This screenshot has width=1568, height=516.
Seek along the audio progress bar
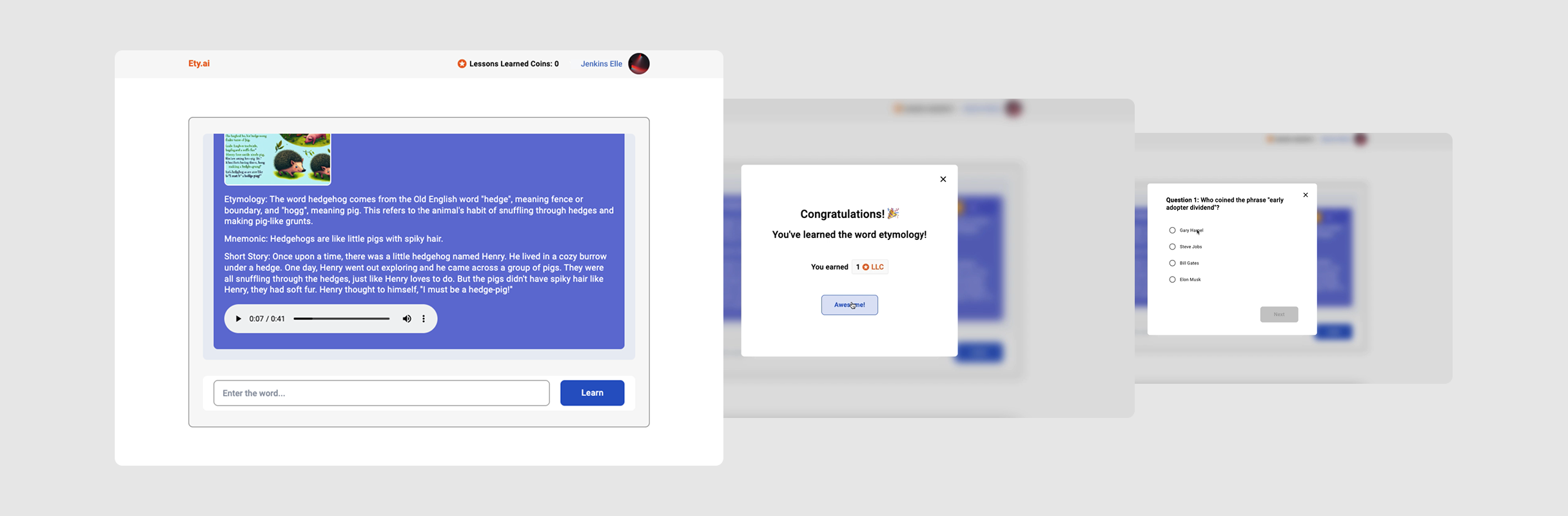pyautogui.click(x=342, y=319)
